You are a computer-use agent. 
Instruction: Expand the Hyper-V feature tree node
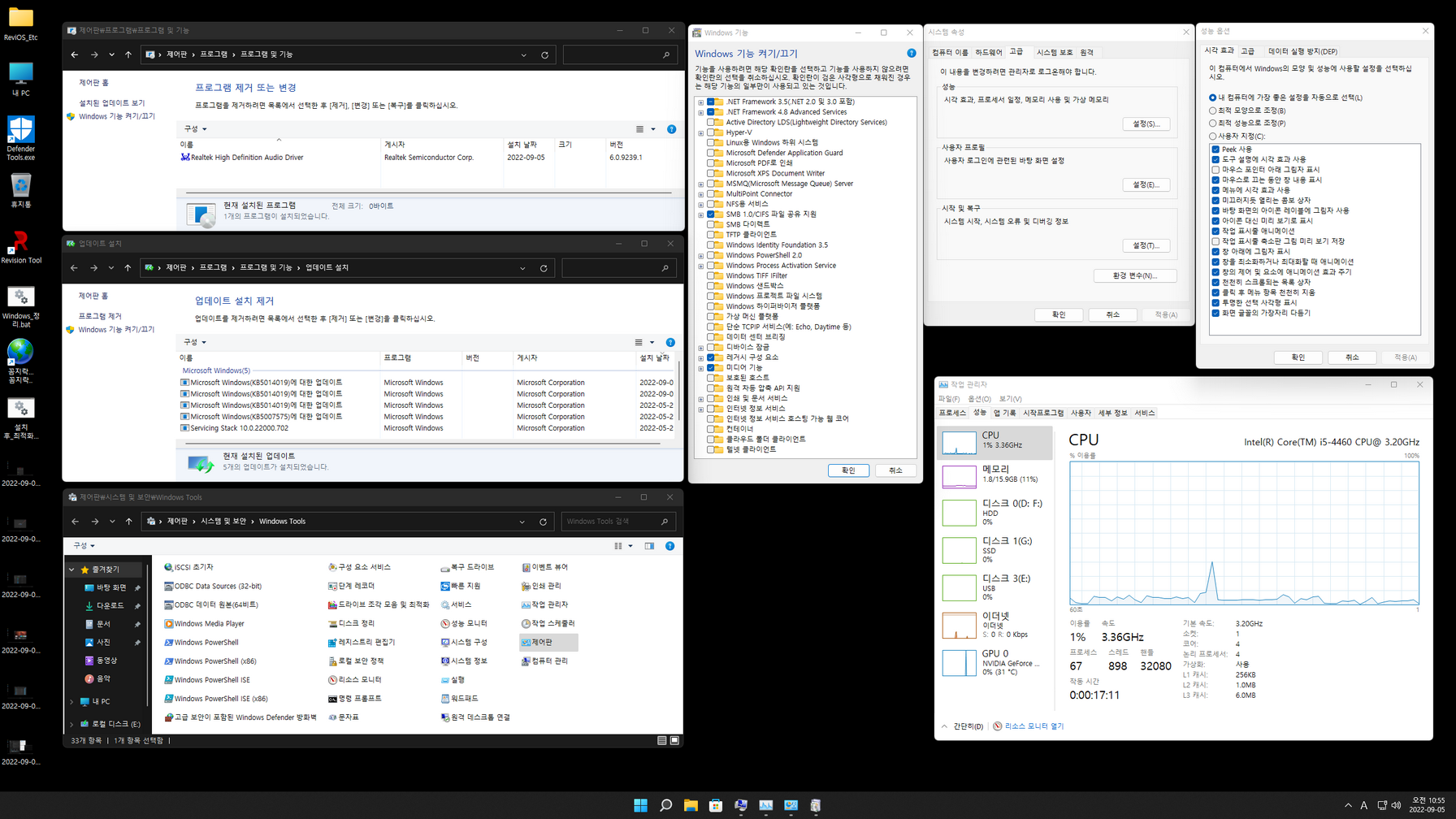click(x=701, y=132)
